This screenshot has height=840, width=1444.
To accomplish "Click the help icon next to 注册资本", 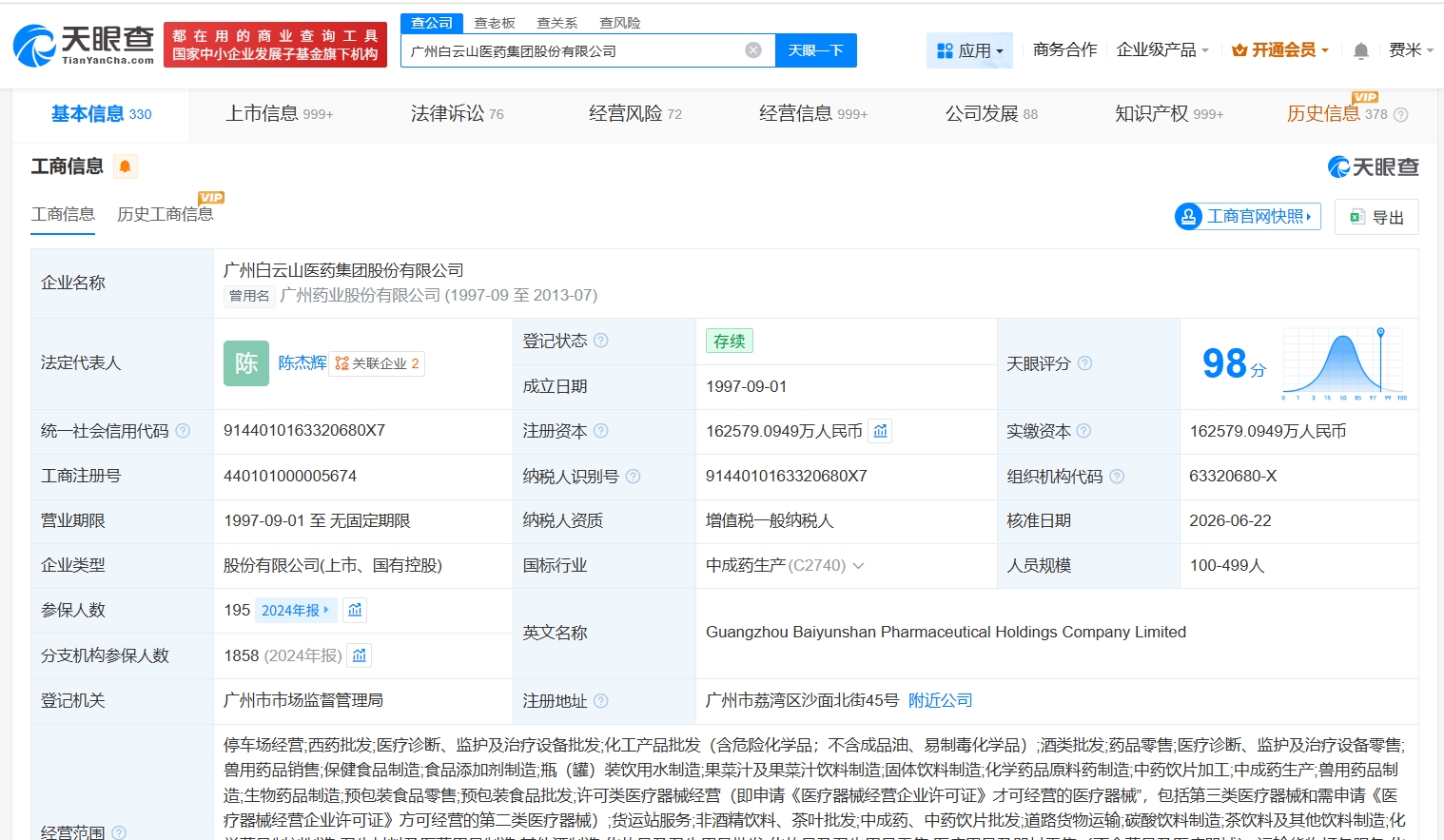I will tap(601, 431).
